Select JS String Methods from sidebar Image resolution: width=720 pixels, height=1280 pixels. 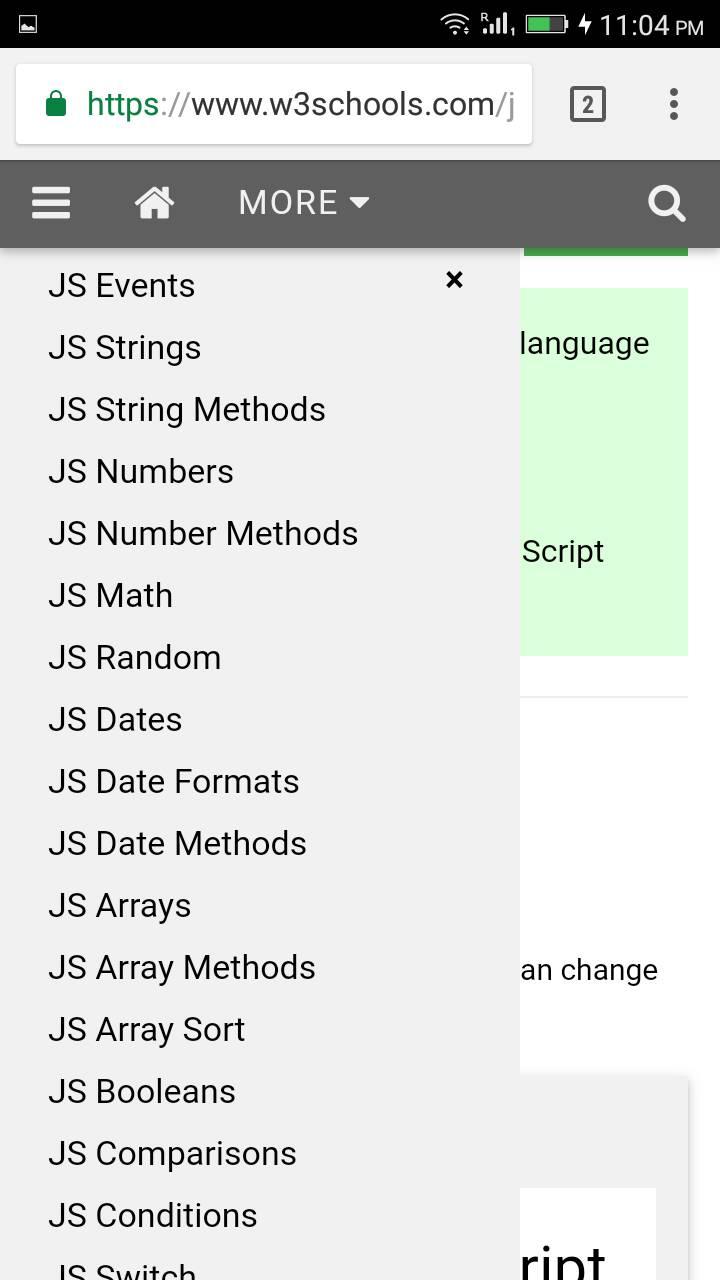[x=186, y=410]
